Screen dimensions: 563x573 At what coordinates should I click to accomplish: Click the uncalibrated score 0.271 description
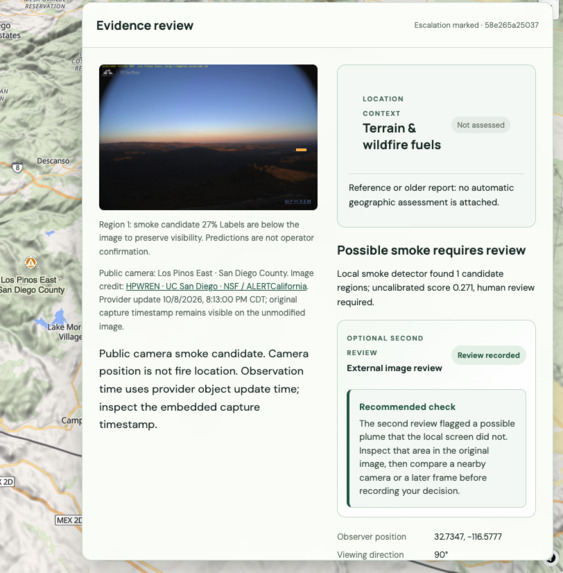click(x=435, y=288)
